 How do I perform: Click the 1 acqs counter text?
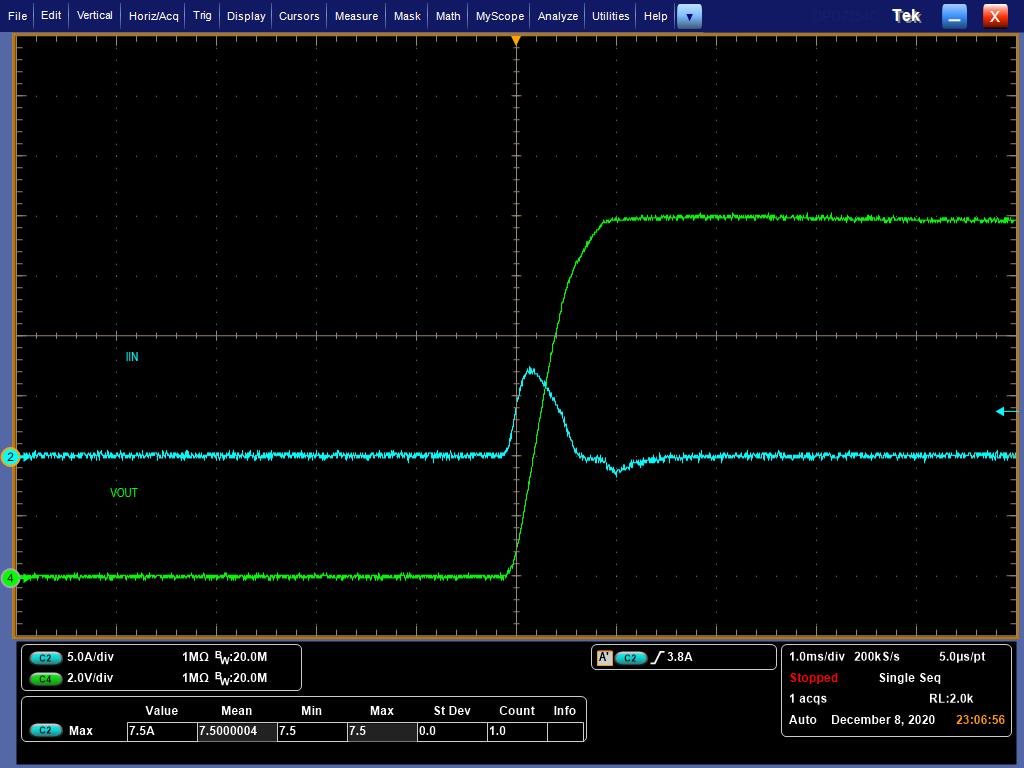tap(808, 699)
